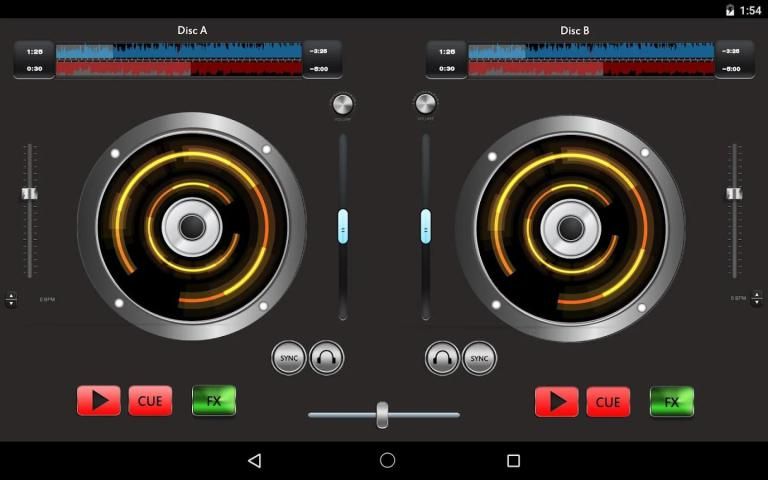The height and width of the screenshot is (480, 768).
Task: Enable headphone monitoring for right deck
Action: (x=442, y=357)
